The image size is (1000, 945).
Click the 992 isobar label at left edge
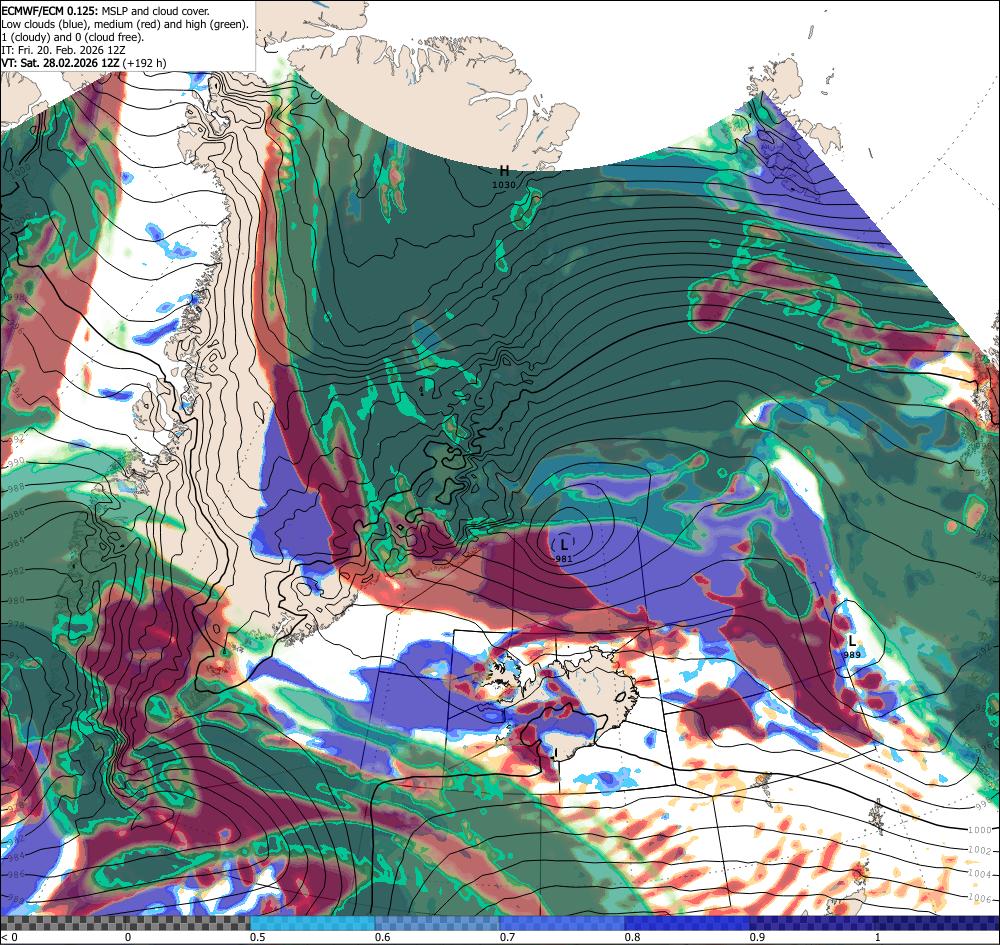[x=15, y=439]
